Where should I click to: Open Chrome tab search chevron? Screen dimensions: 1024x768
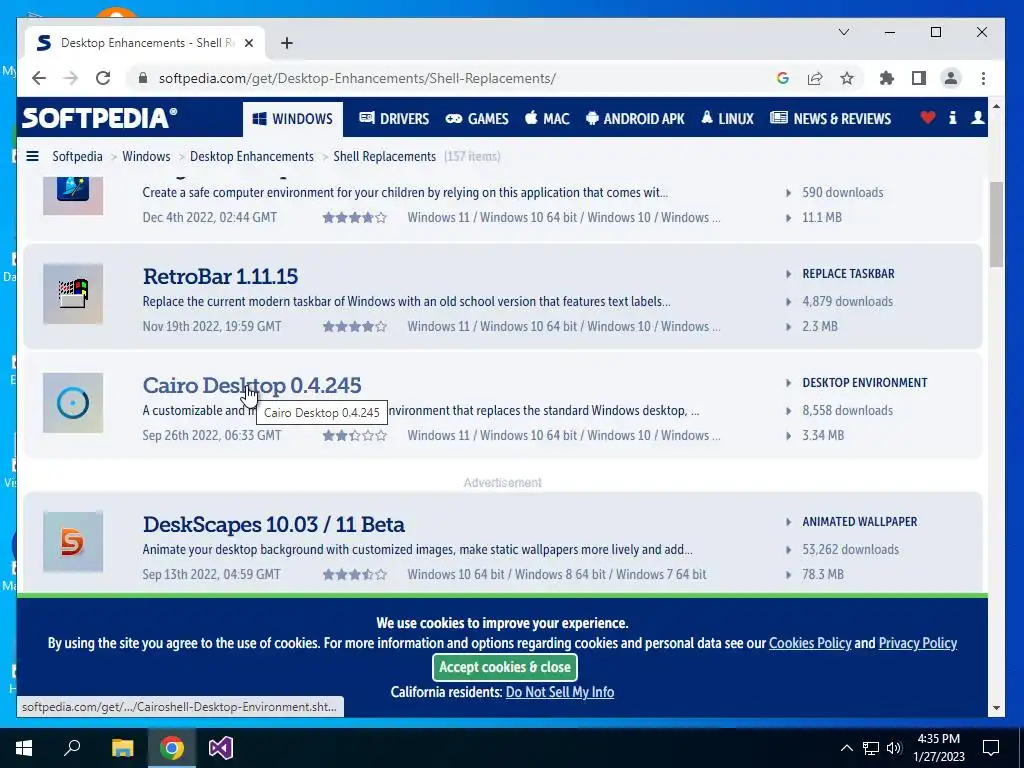click(x=844, y=32)
